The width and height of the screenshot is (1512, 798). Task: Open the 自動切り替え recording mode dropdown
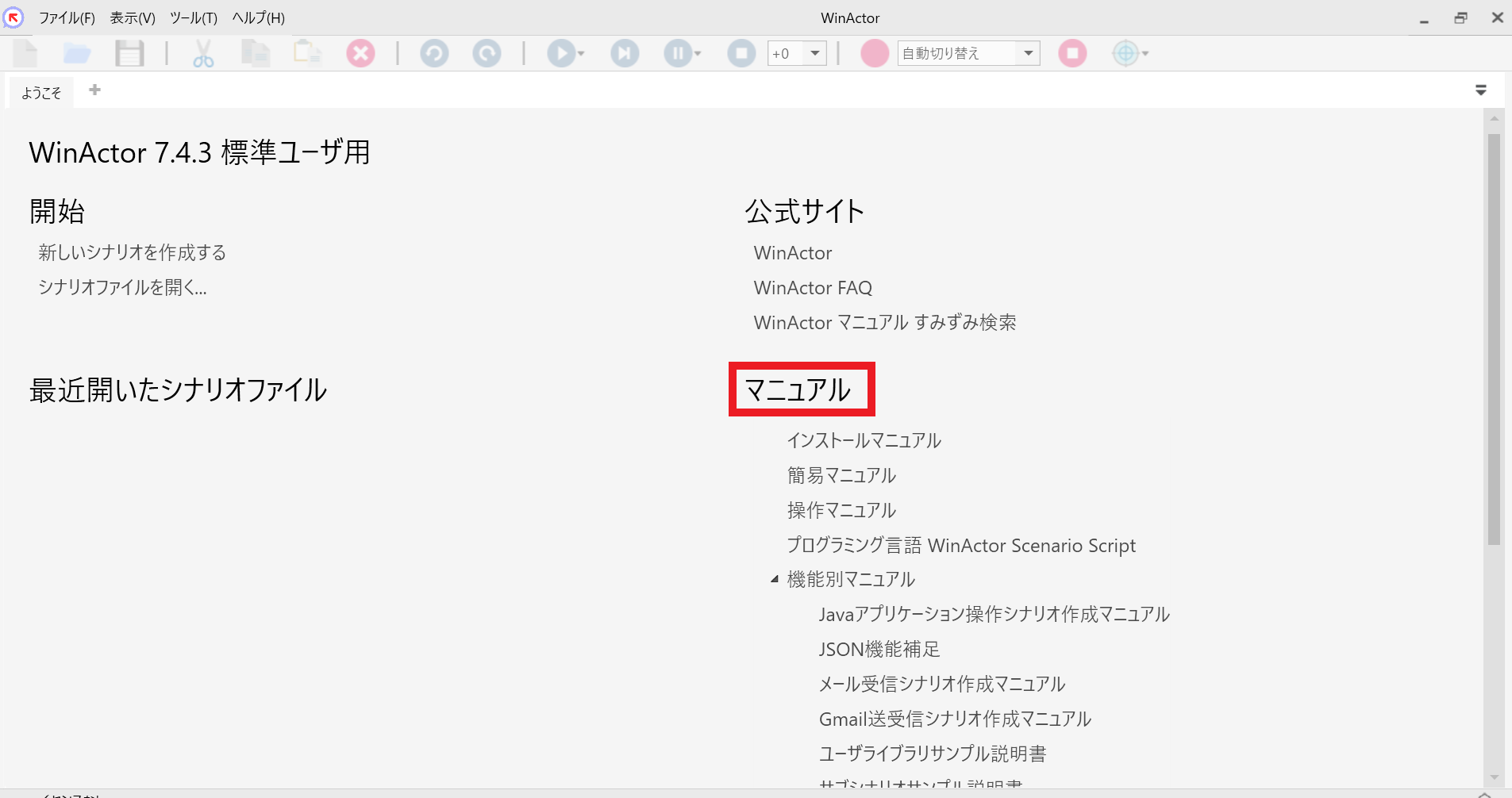point(1028,54)
